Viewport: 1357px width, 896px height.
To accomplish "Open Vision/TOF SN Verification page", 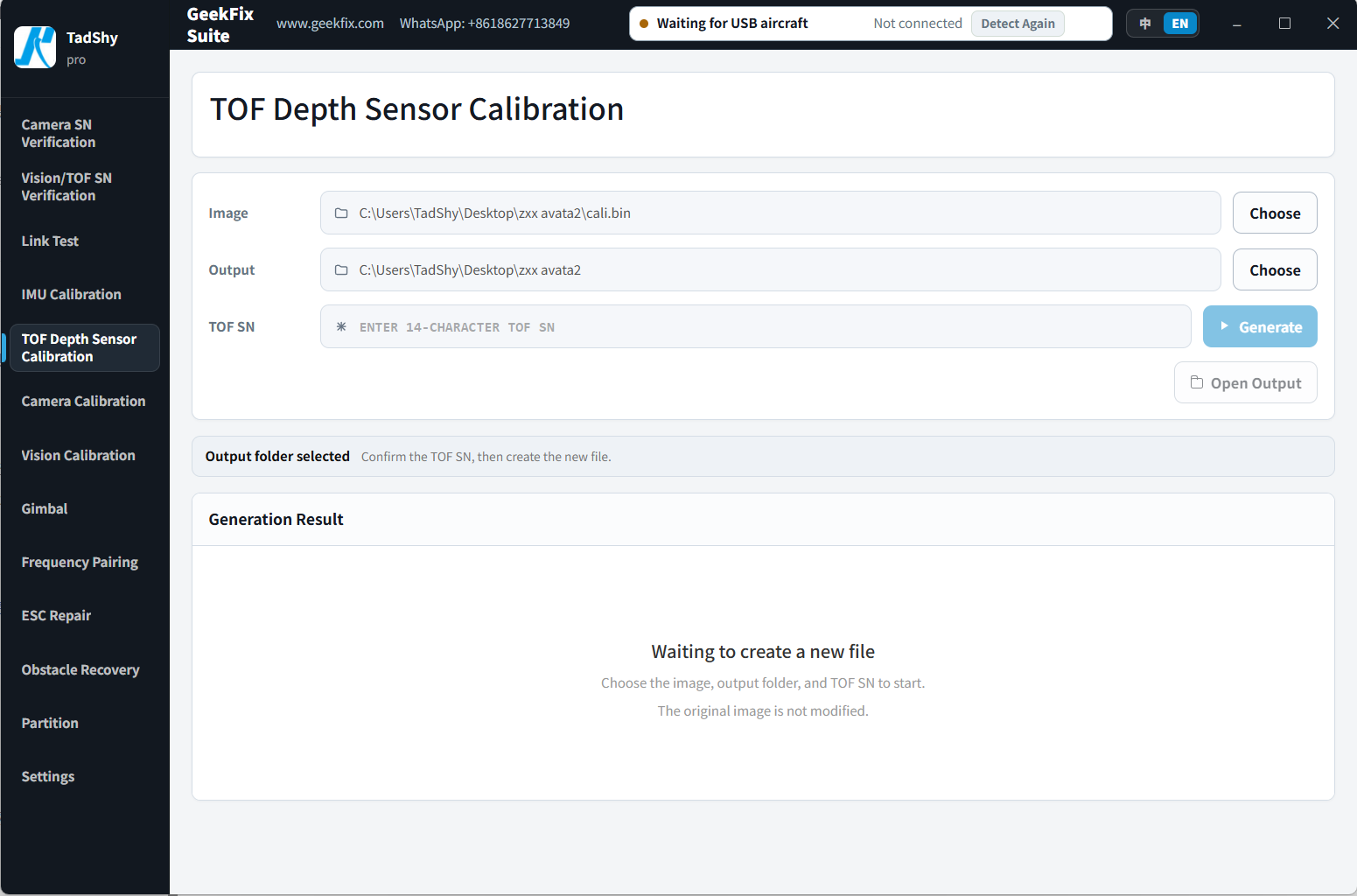I will pos(84,186).
